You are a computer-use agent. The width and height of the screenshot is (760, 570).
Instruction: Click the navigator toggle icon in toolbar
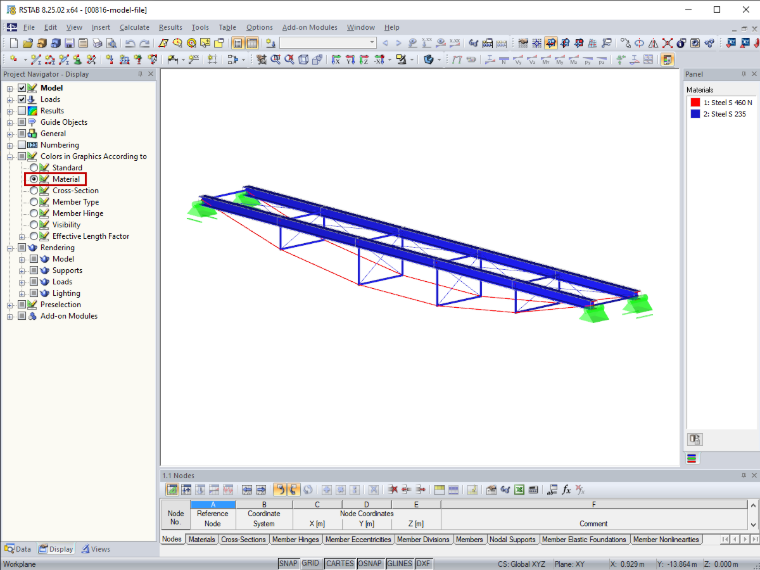(x=238, y=44)
